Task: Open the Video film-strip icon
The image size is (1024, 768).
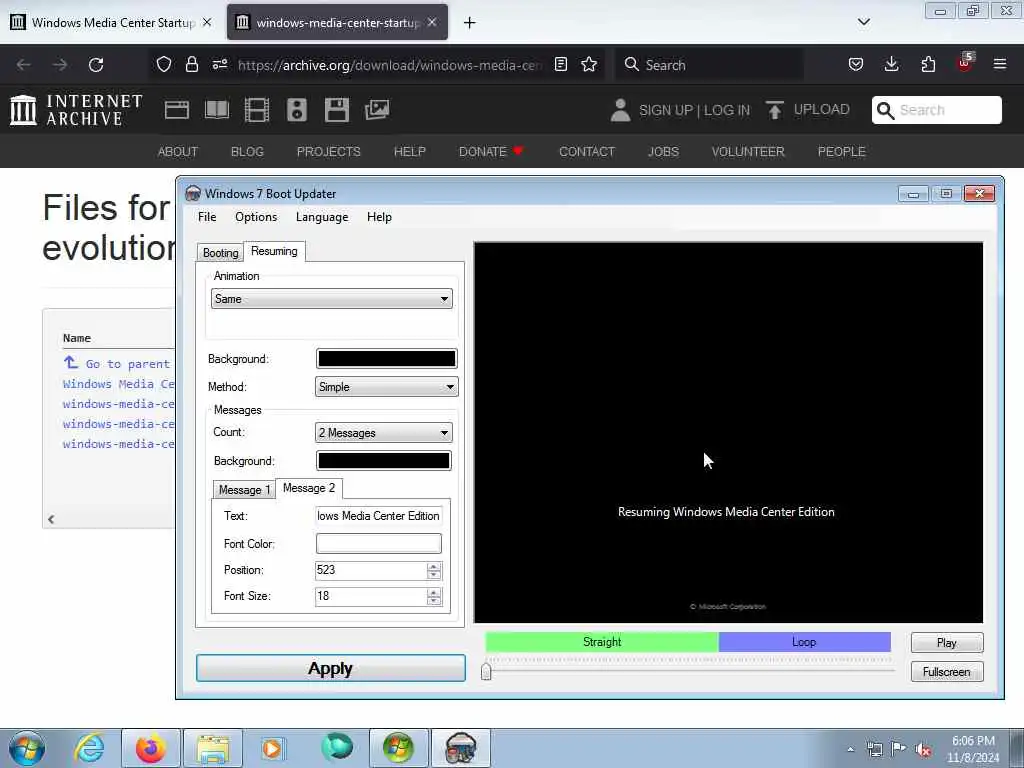Action: click(257, 110)
